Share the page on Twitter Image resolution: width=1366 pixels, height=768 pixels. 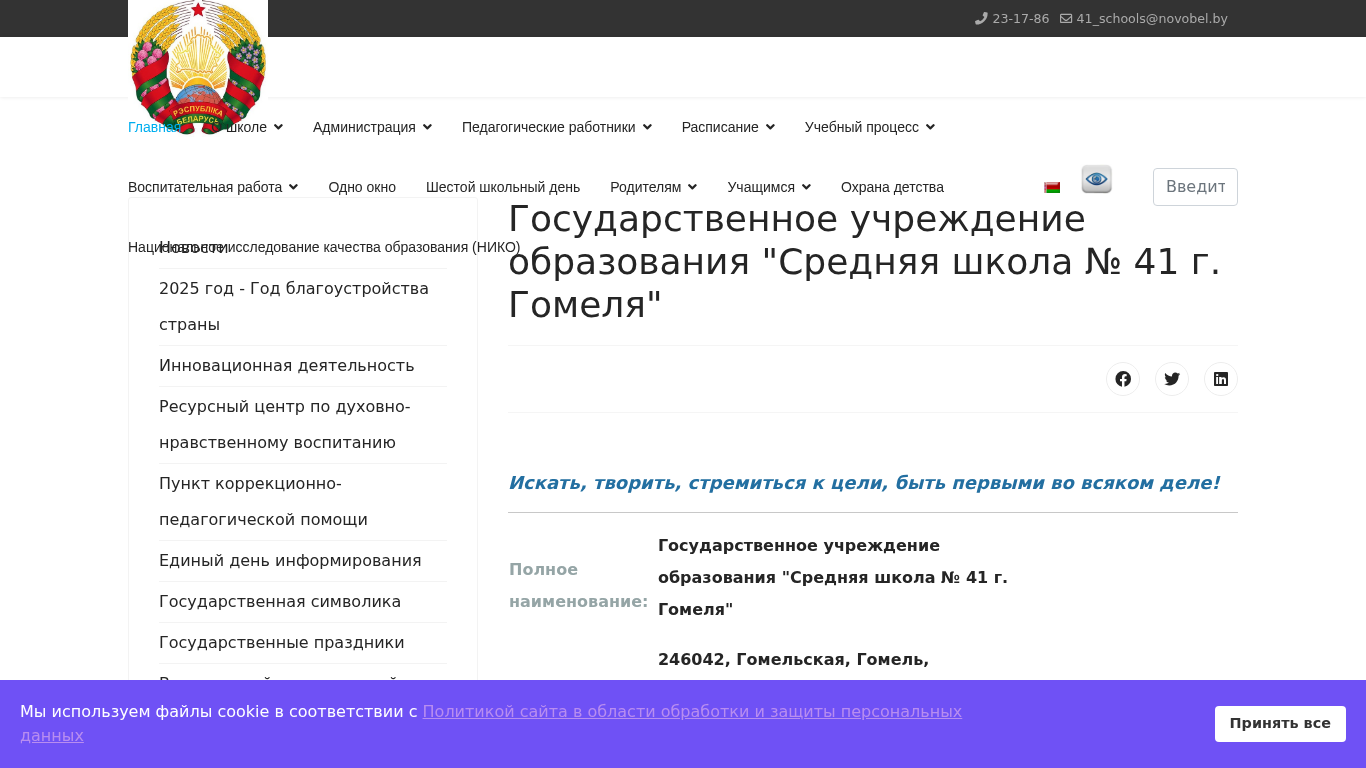point(1172,379)
